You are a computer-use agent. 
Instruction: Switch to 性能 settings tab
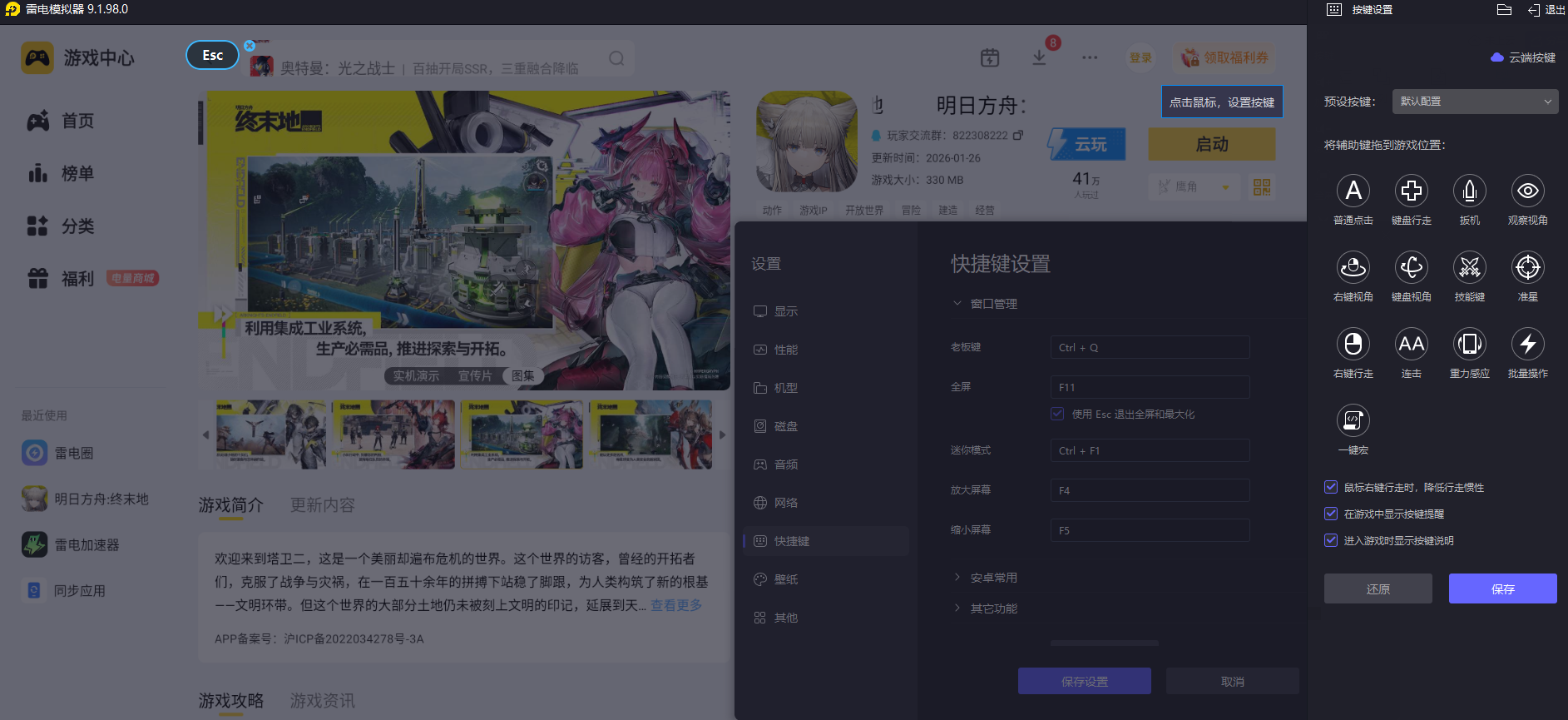826,350
